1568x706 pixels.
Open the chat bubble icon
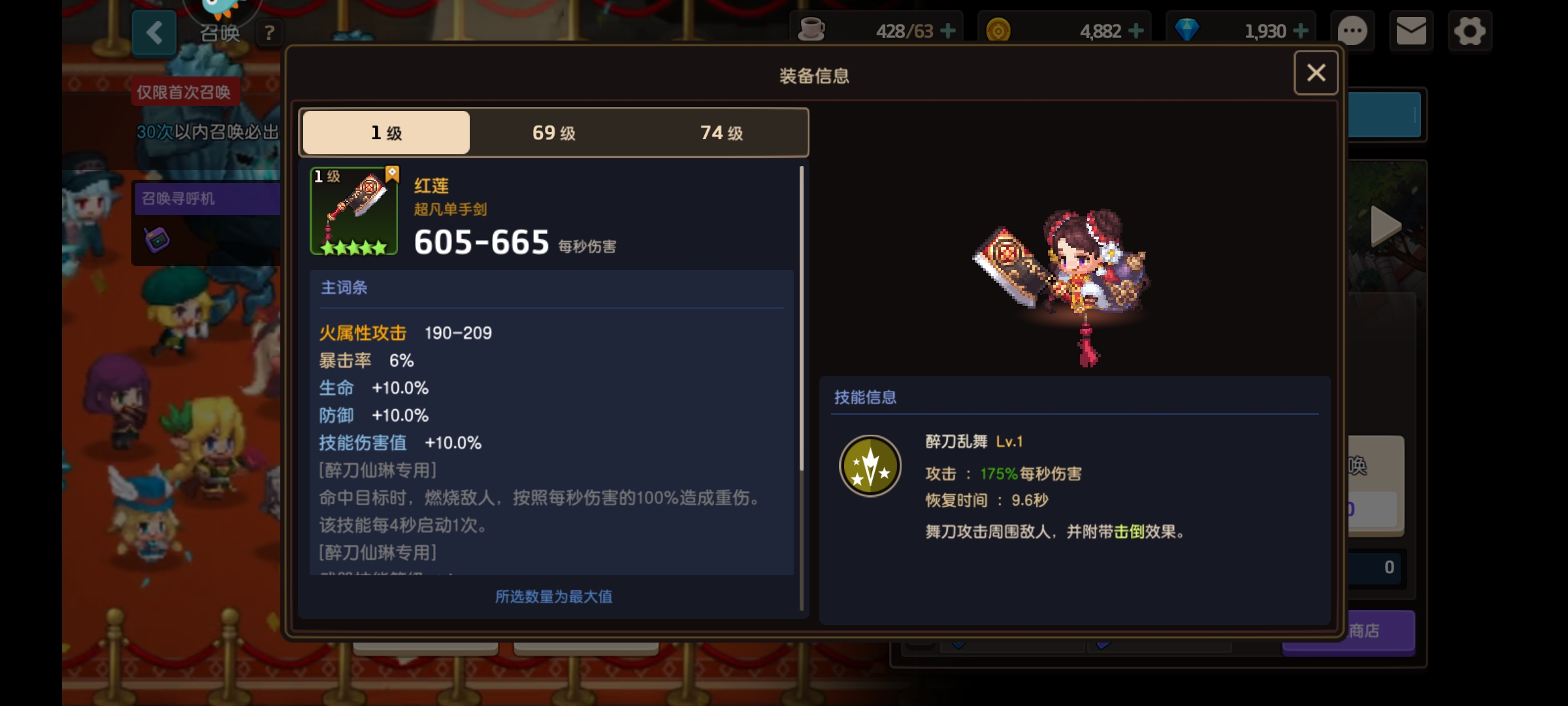pyautogui.click(x=1352, y=31)
